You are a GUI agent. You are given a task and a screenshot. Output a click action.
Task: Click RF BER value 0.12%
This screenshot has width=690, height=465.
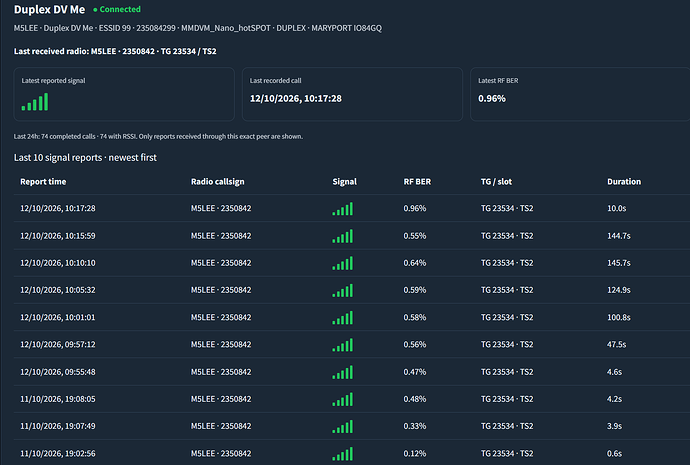coord(415,454)
